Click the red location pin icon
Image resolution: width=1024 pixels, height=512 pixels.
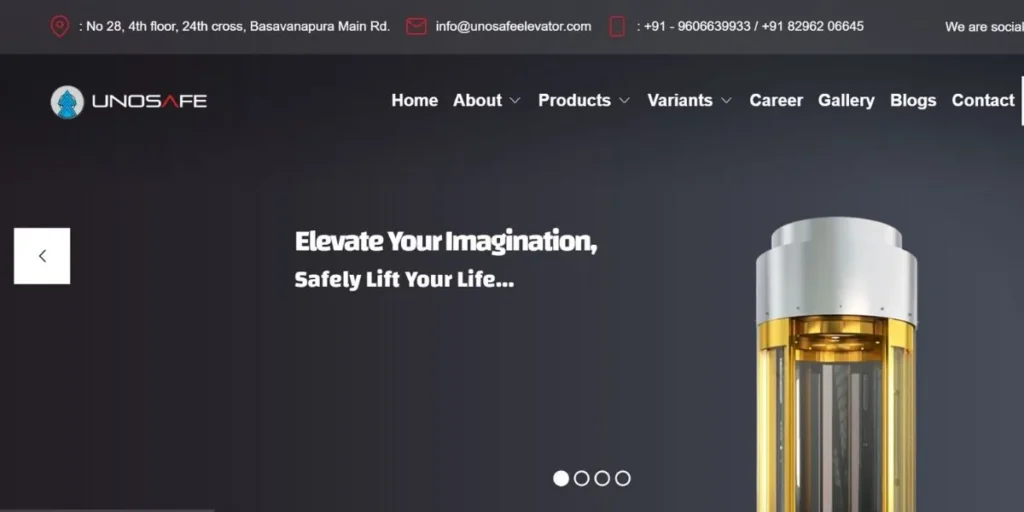pos(59,27)
